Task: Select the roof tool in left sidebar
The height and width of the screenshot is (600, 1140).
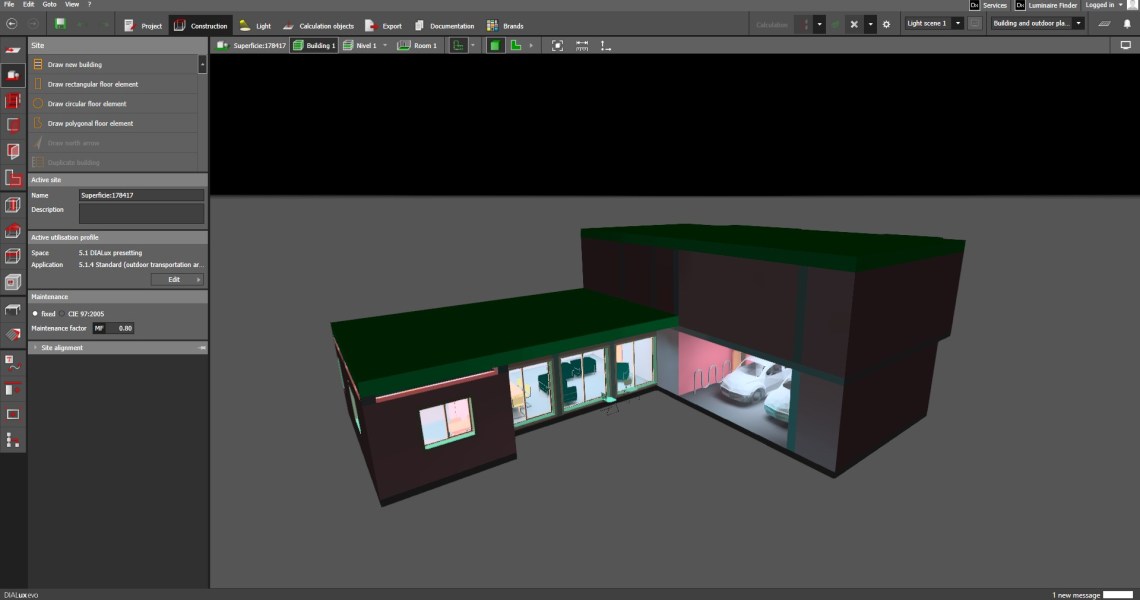Action: coord(12,230)
